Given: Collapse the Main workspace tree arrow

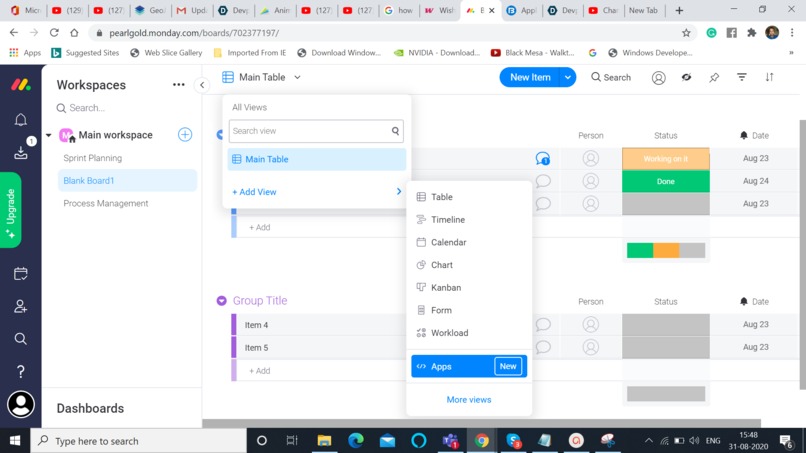Looking at the screenshot, I should [48, 135].
